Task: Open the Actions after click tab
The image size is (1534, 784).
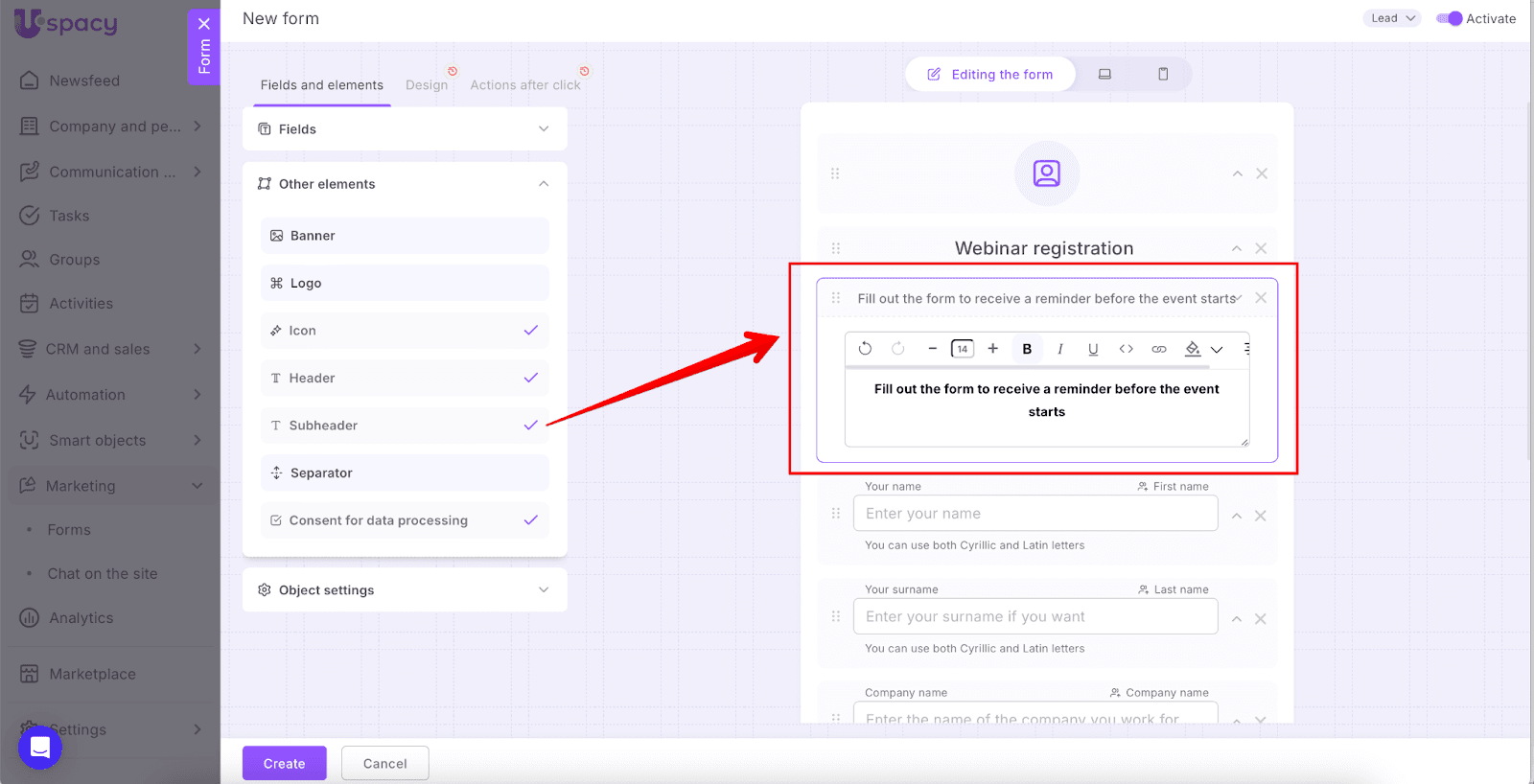Action: [x=525, y=85]
